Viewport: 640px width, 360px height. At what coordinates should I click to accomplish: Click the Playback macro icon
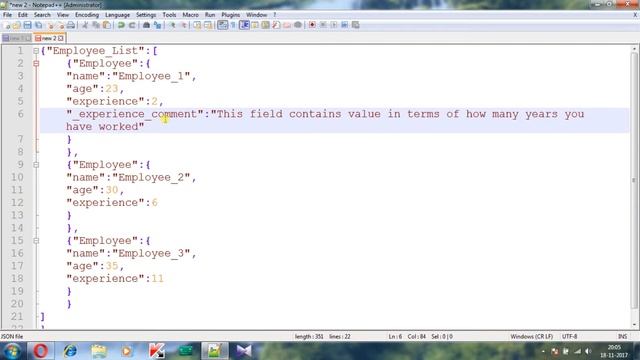point(334,25)
